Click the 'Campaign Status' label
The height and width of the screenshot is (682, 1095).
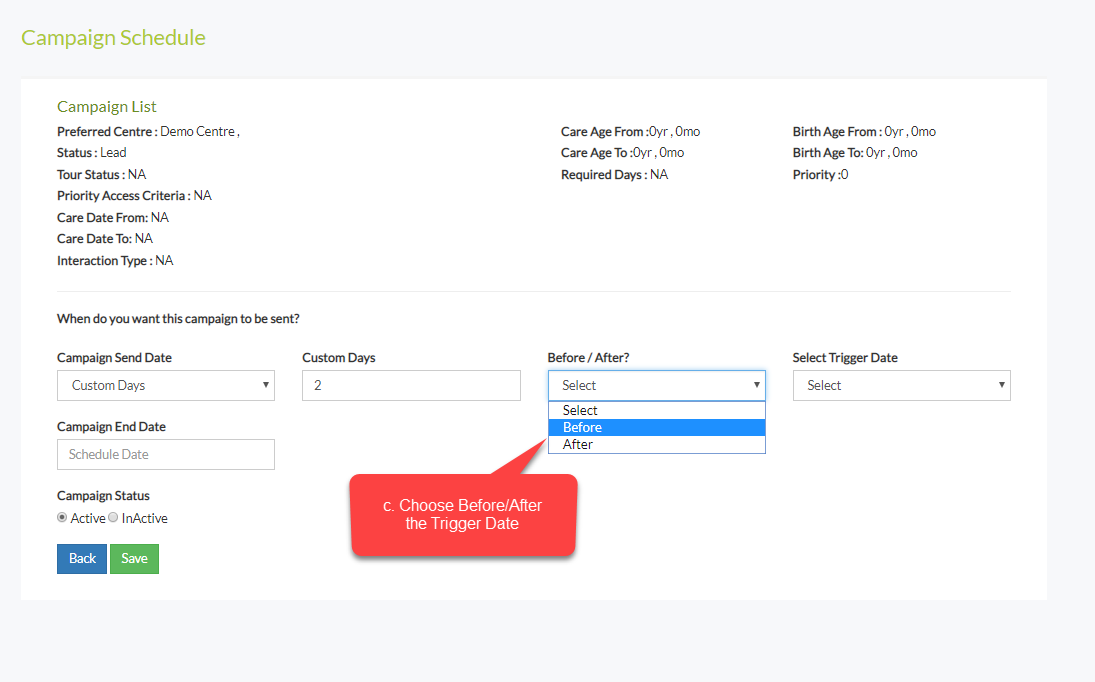click(x=103, y=496)
